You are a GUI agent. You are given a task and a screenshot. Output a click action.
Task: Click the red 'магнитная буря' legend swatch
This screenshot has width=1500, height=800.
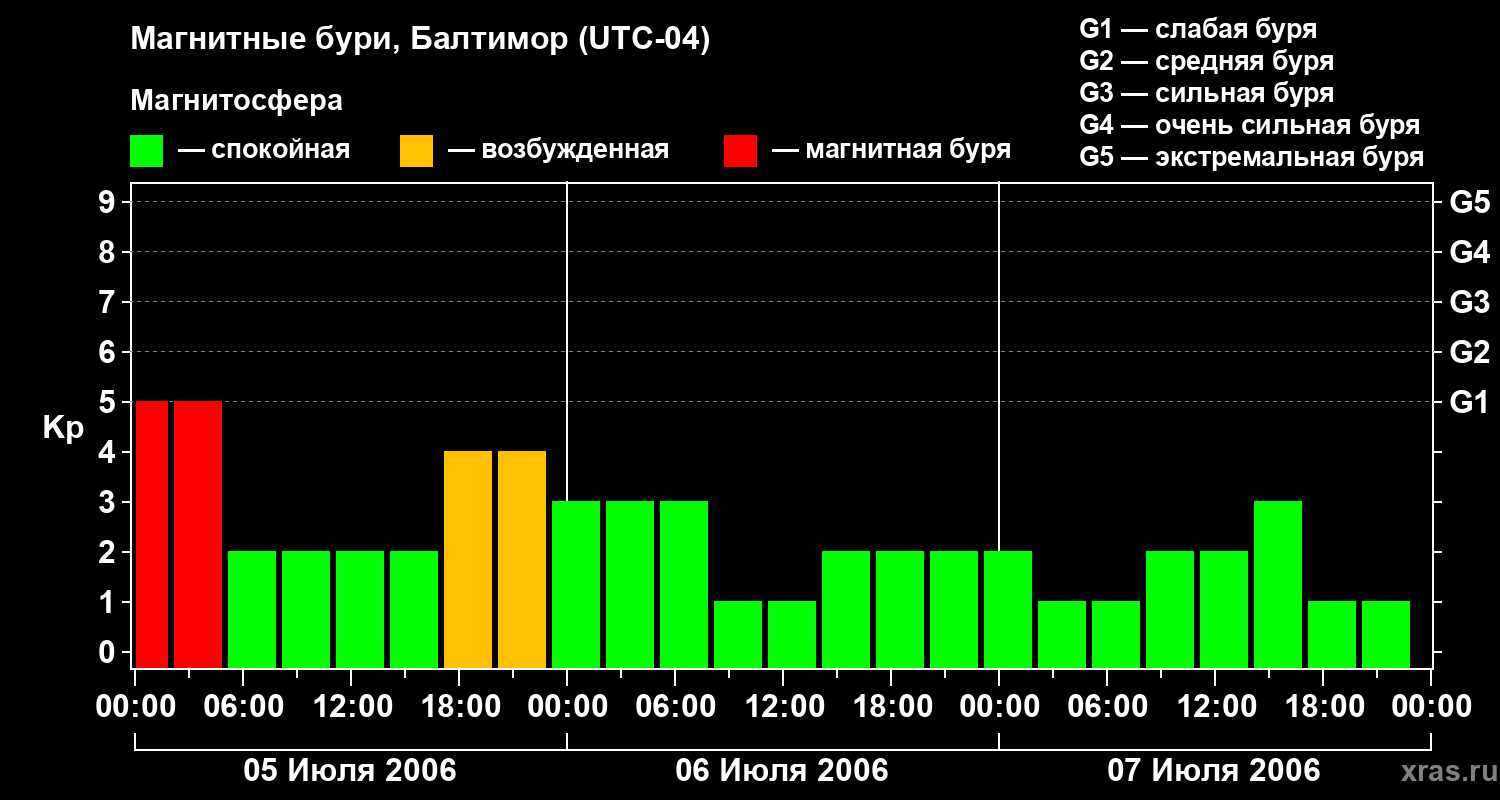(x=740, y=151)
